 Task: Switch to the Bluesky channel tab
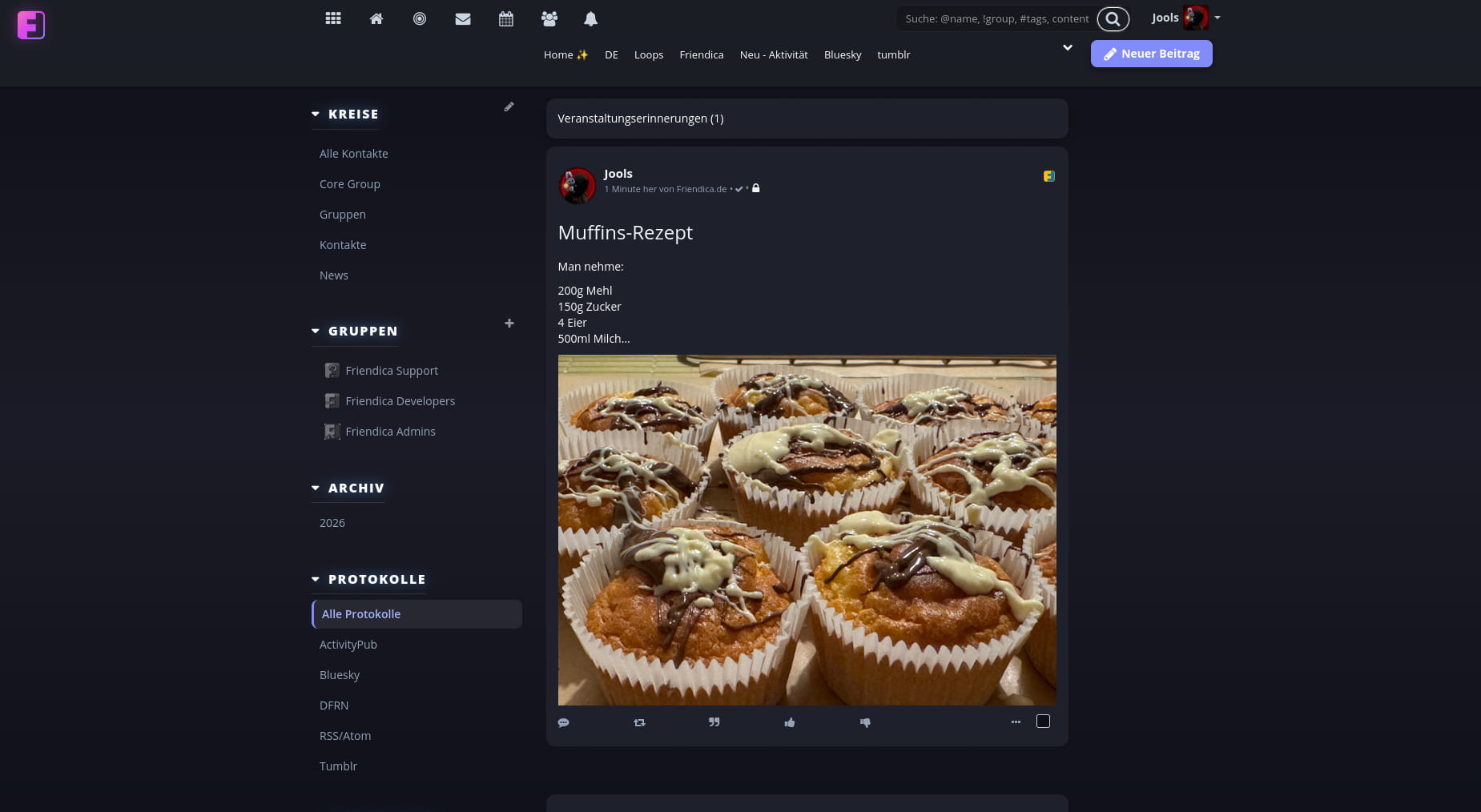tap(843, 54)
